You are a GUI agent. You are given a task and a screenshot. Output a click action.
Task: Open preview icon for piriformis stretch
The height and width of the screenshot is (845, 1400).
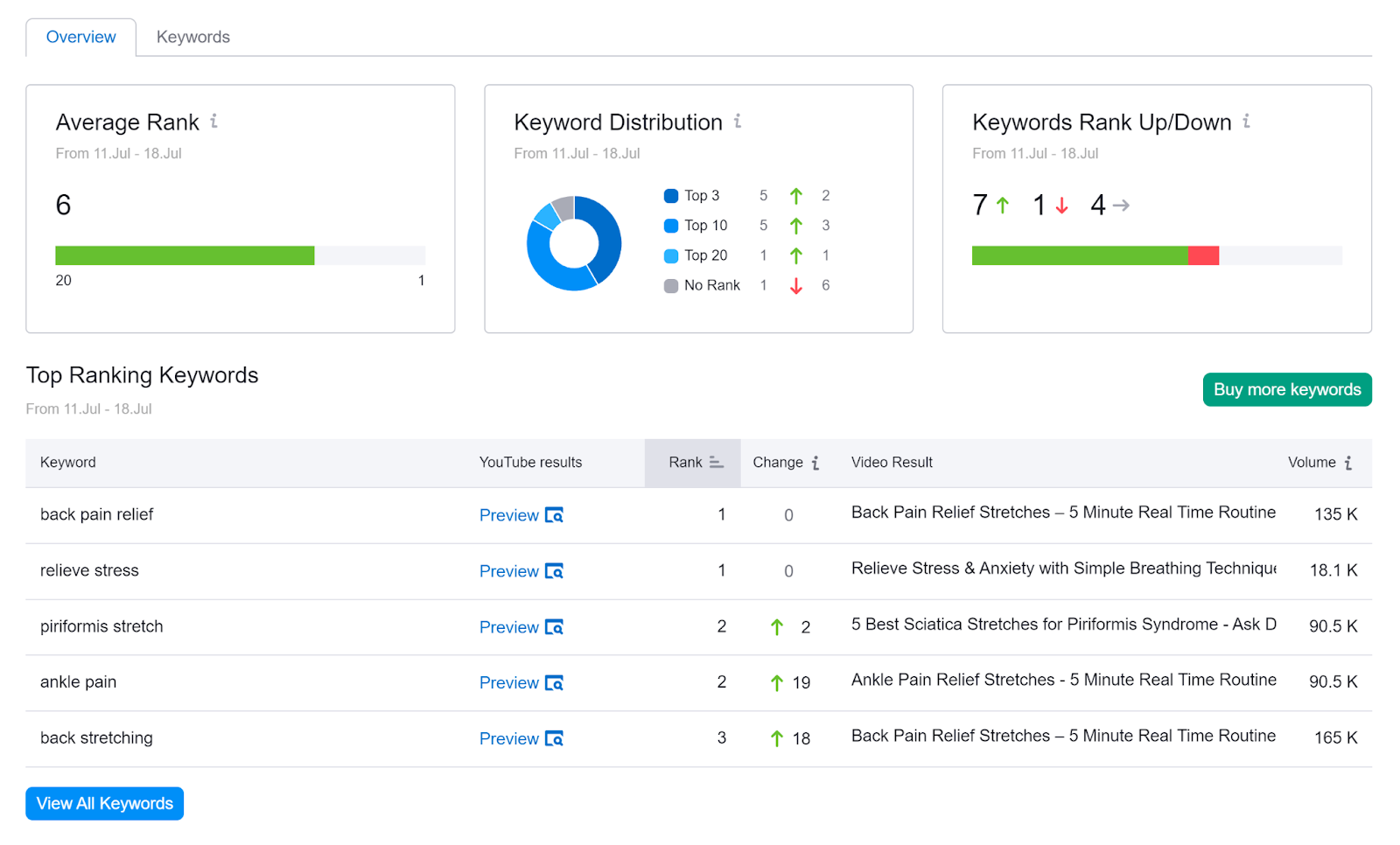click(x=554, y=627)
